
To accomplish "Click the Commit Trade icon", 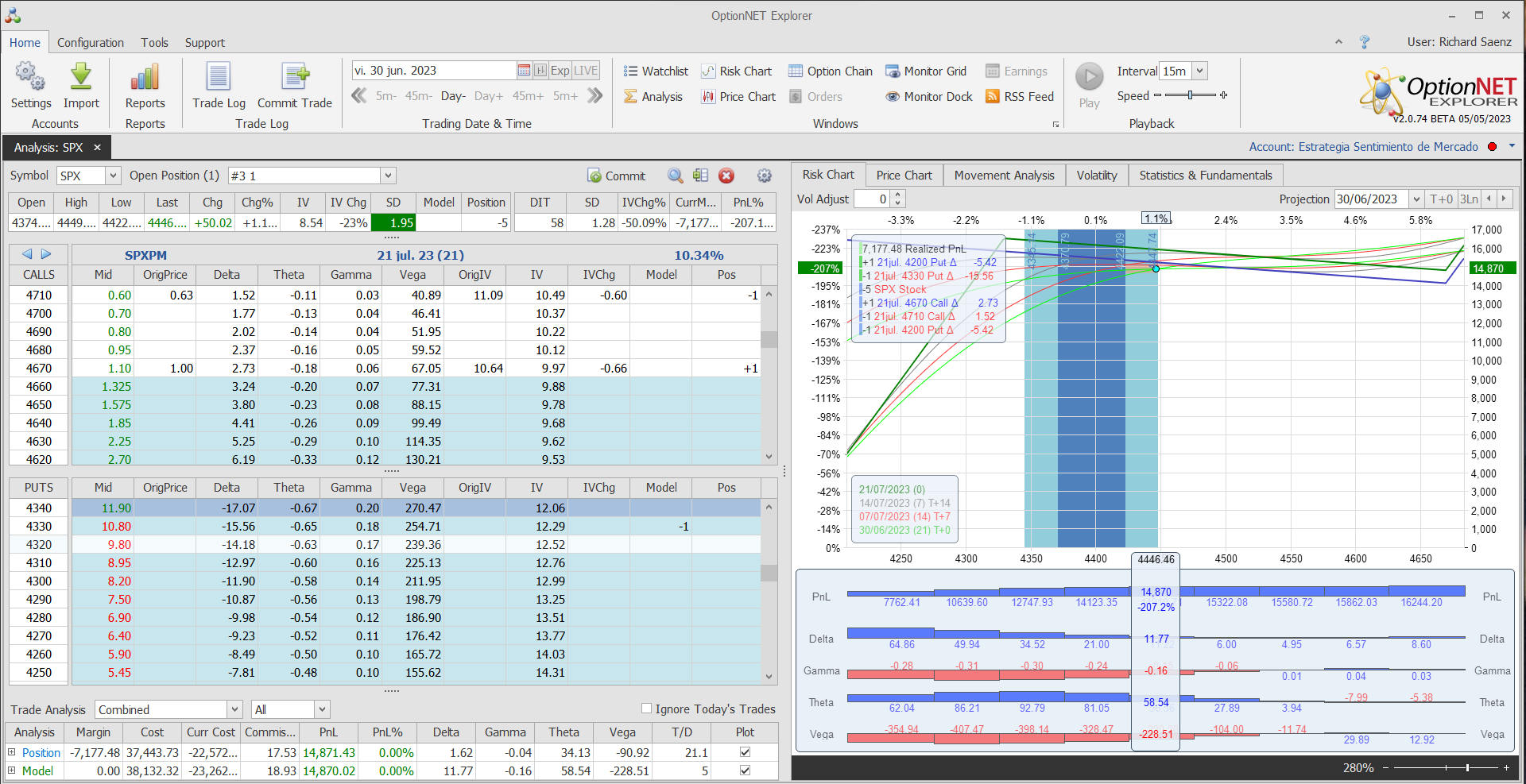I will pyautogui.click(x=295, y=78).
